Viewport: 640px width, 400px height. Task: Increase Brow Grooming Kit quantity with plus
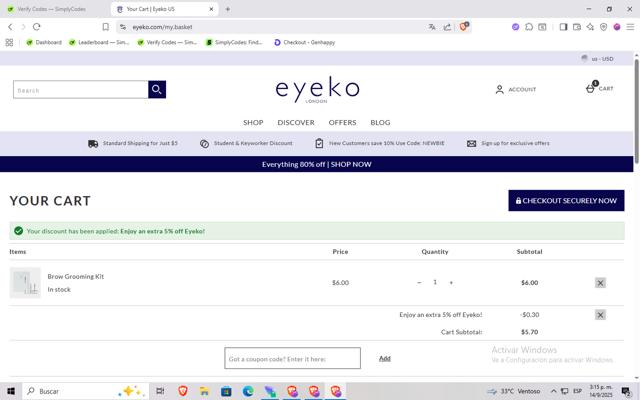(x=451, y=282)
